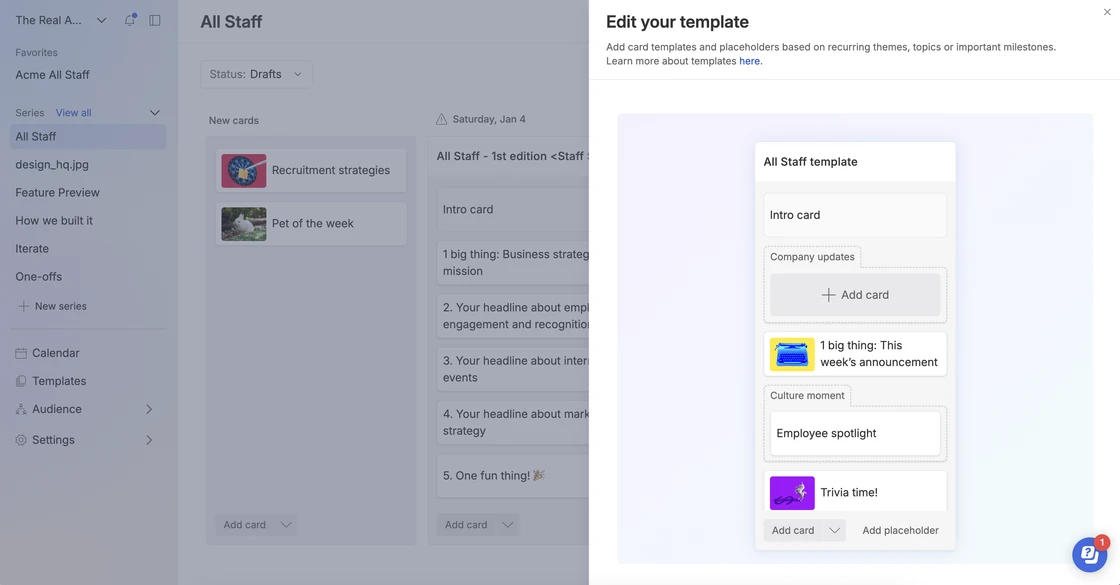
Task: Open the Status: Drafts dropdown
Action: (x=256, y=74)
